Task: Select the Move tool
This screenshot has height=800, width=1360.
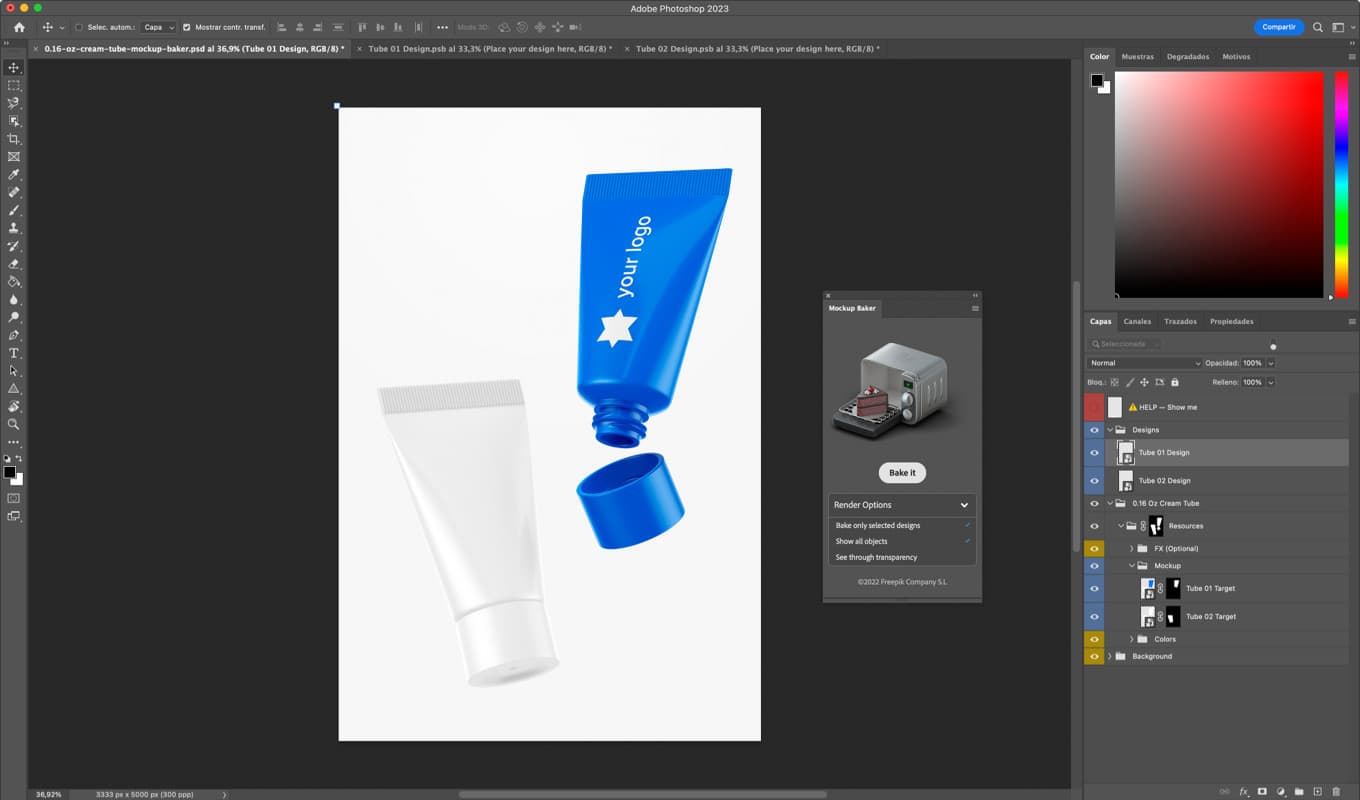Action: coord(14,67)
